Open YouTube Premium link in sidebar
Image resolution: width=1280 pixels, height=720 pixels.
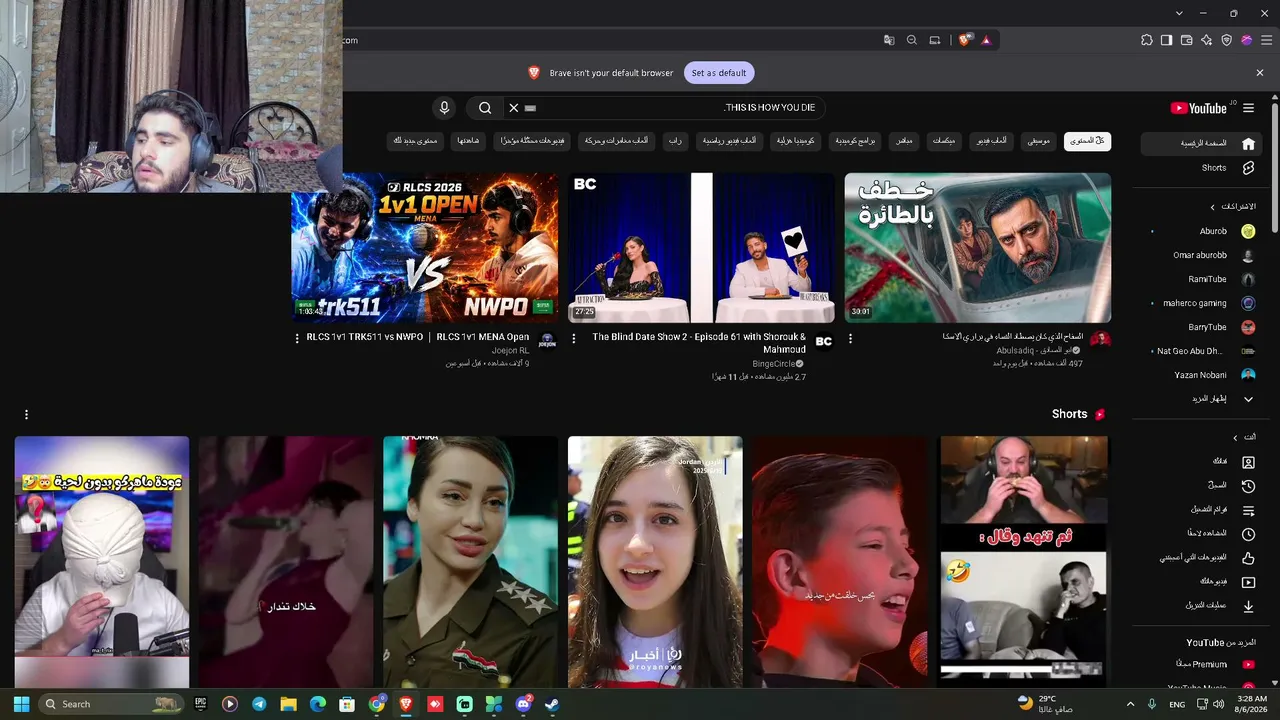coord(1202,664)
